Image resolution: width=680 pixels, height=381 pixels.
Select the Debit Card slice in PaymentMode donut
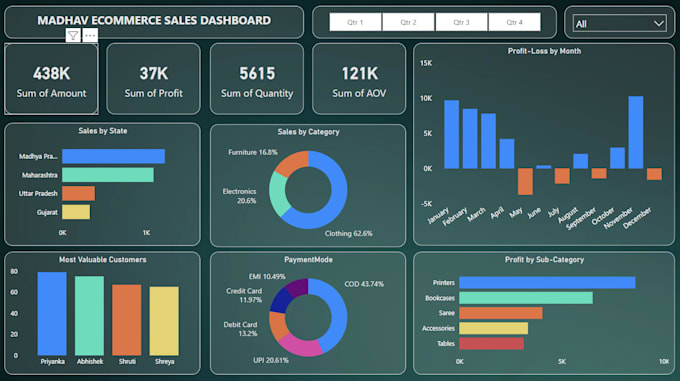coord(277,325)
